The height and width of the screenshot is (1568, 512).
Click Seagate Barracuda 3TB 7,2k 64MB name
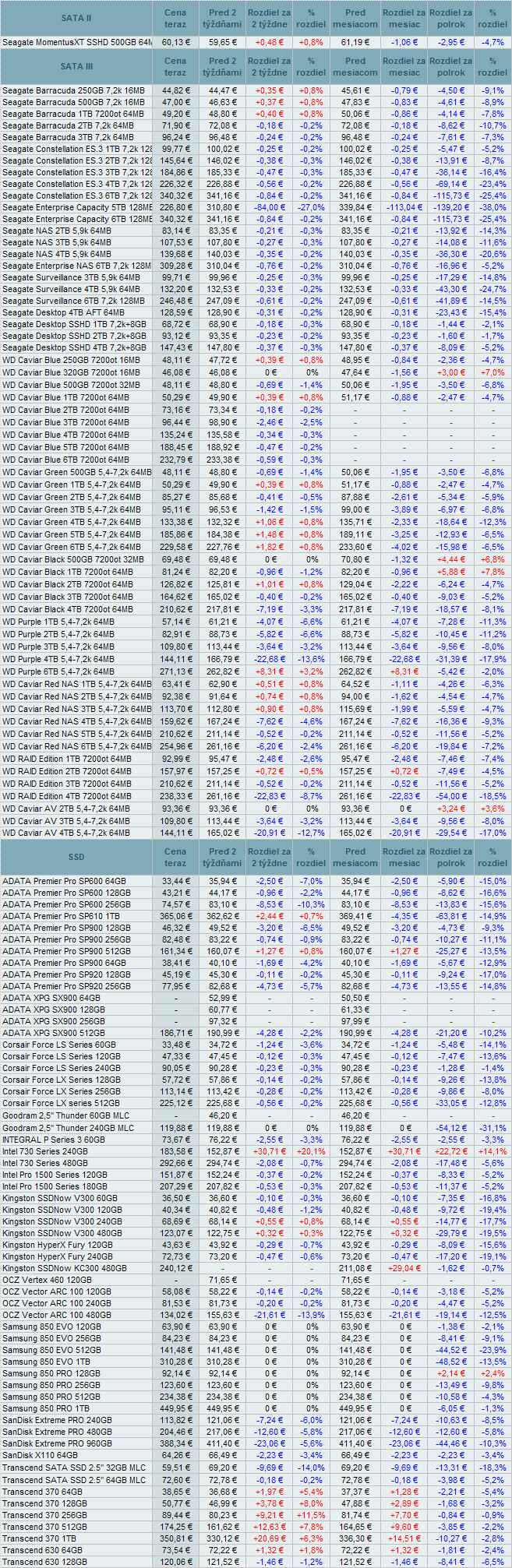coord(68,137)
